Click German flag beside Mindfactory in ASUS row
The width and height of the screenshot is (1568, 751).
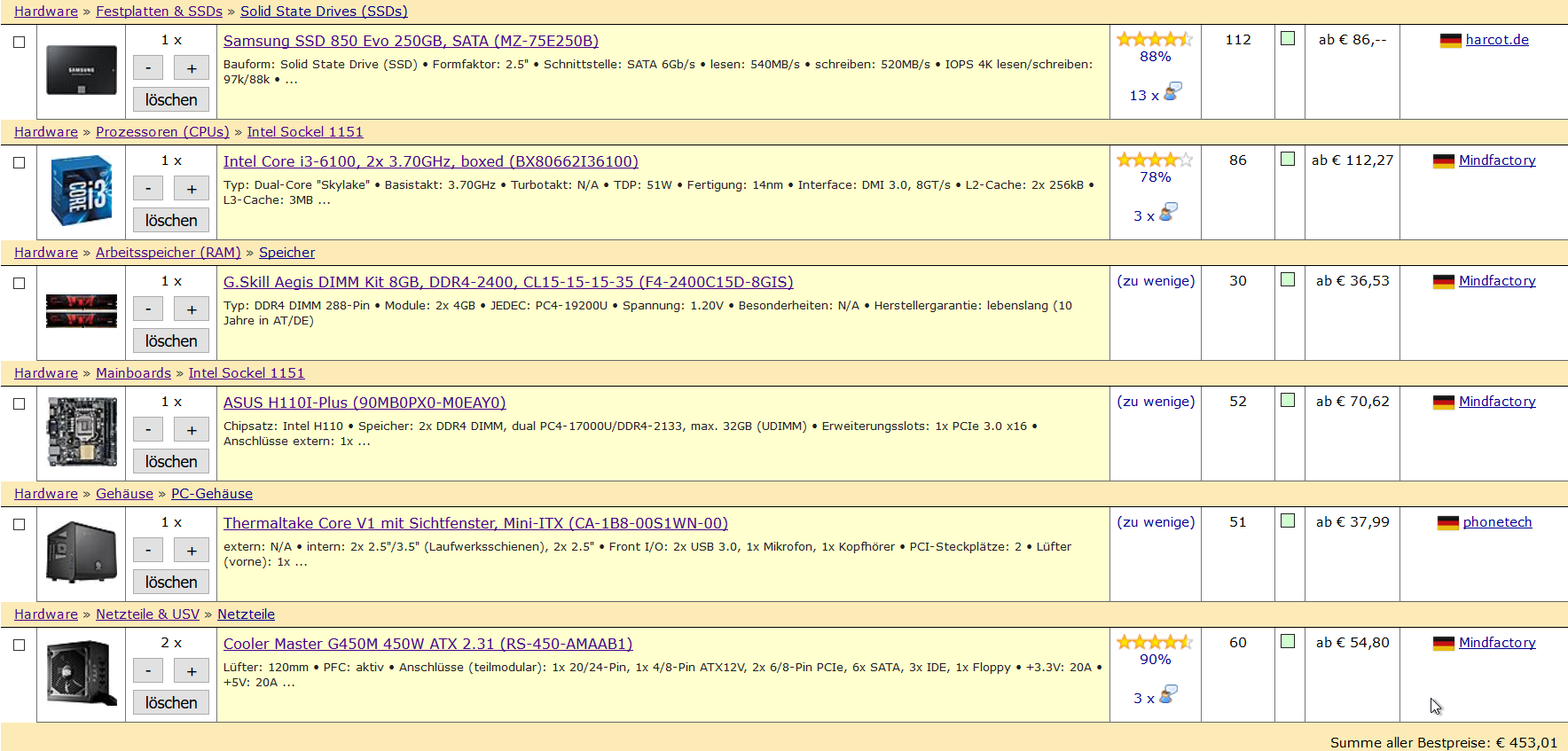tap(1443, 403)
